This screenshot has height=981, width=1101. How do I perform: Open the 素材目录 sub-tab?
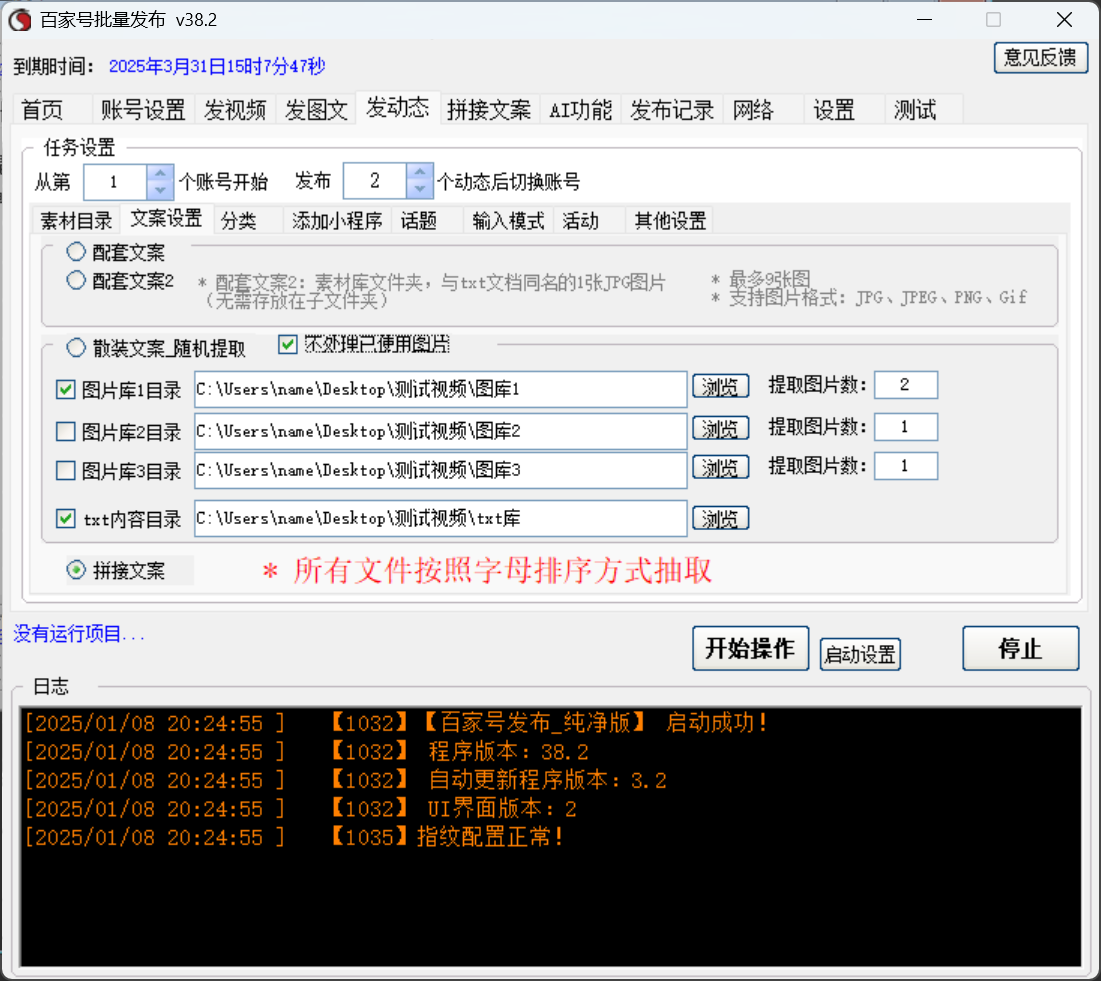pos(76,220)
